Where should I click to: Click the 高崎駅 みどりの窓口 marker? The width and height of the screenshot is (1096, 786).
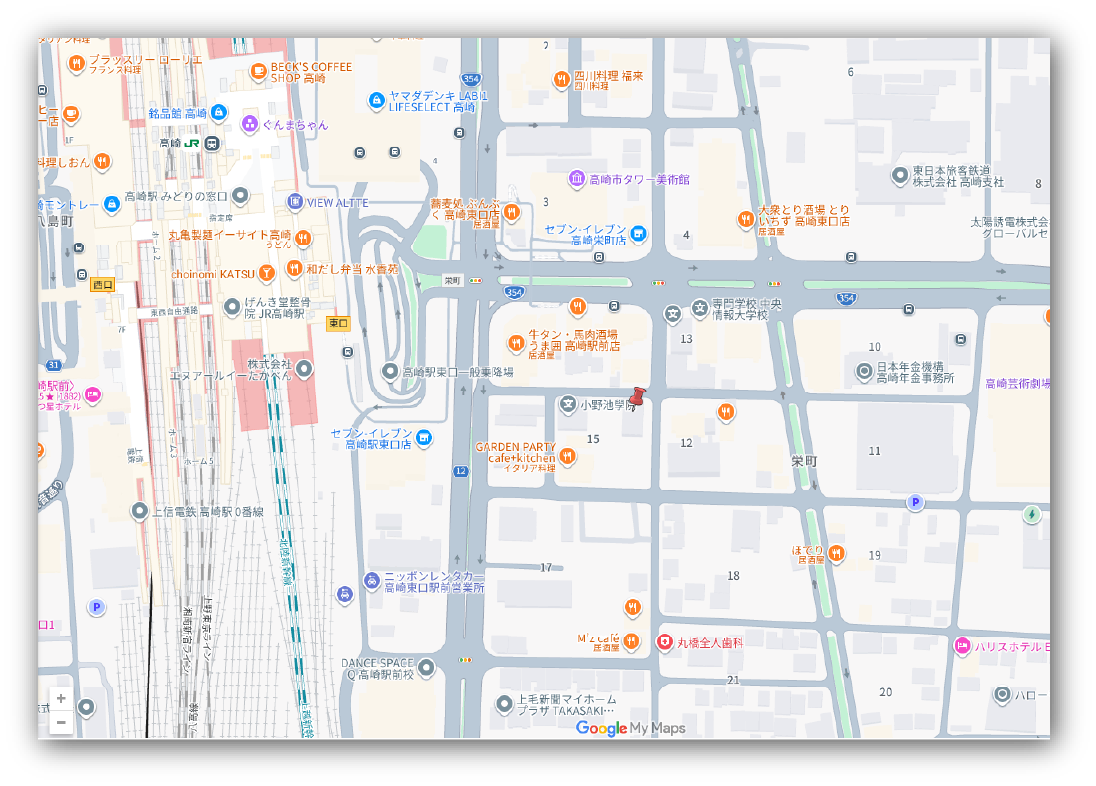[240, 195]
